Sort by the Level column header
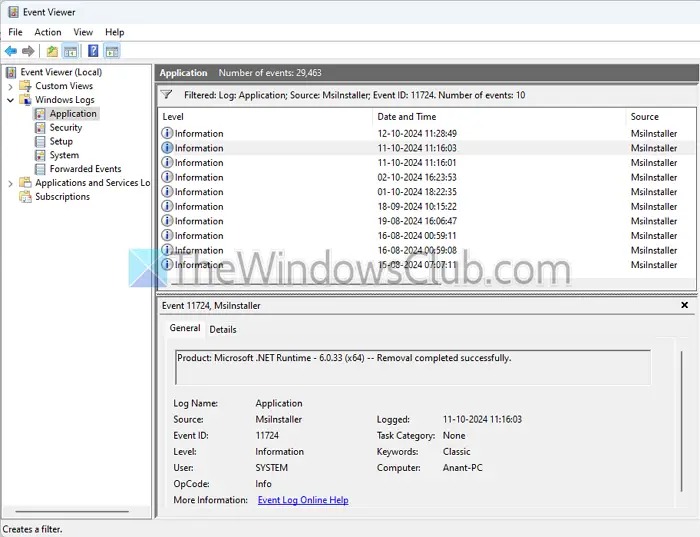 (265, 117)
